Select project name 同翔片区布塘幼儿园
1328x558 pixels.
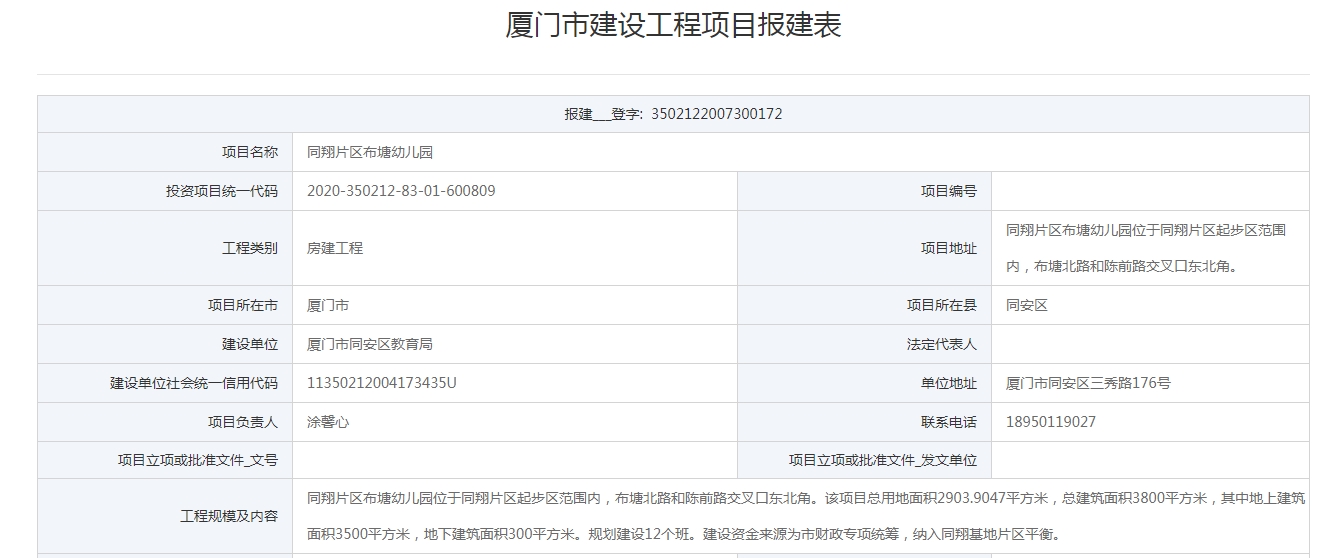click(x=370, y=152)
